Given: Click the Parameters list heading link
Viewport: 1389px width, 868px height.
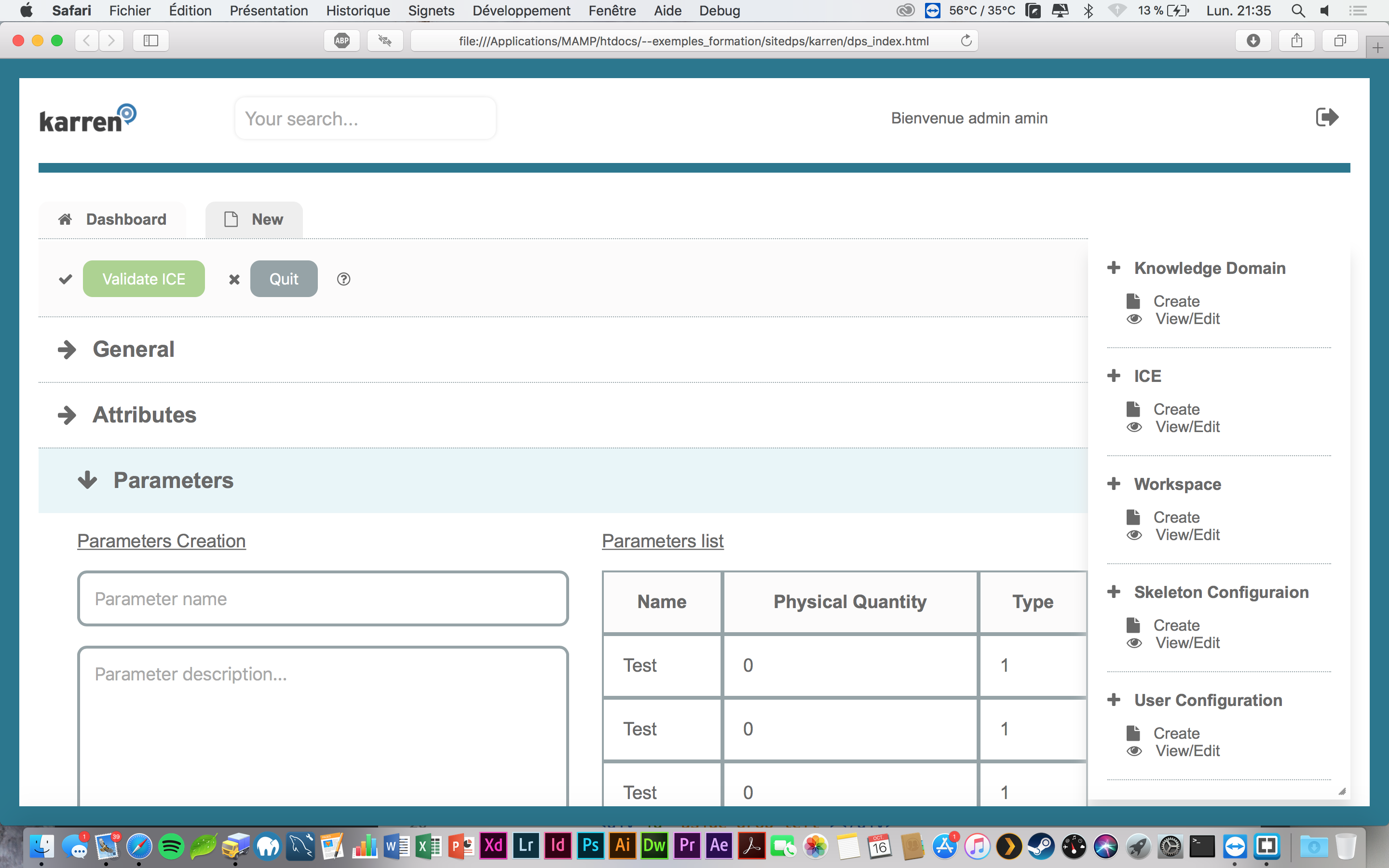Looking at the screenshot, I should tap(663, 541).
